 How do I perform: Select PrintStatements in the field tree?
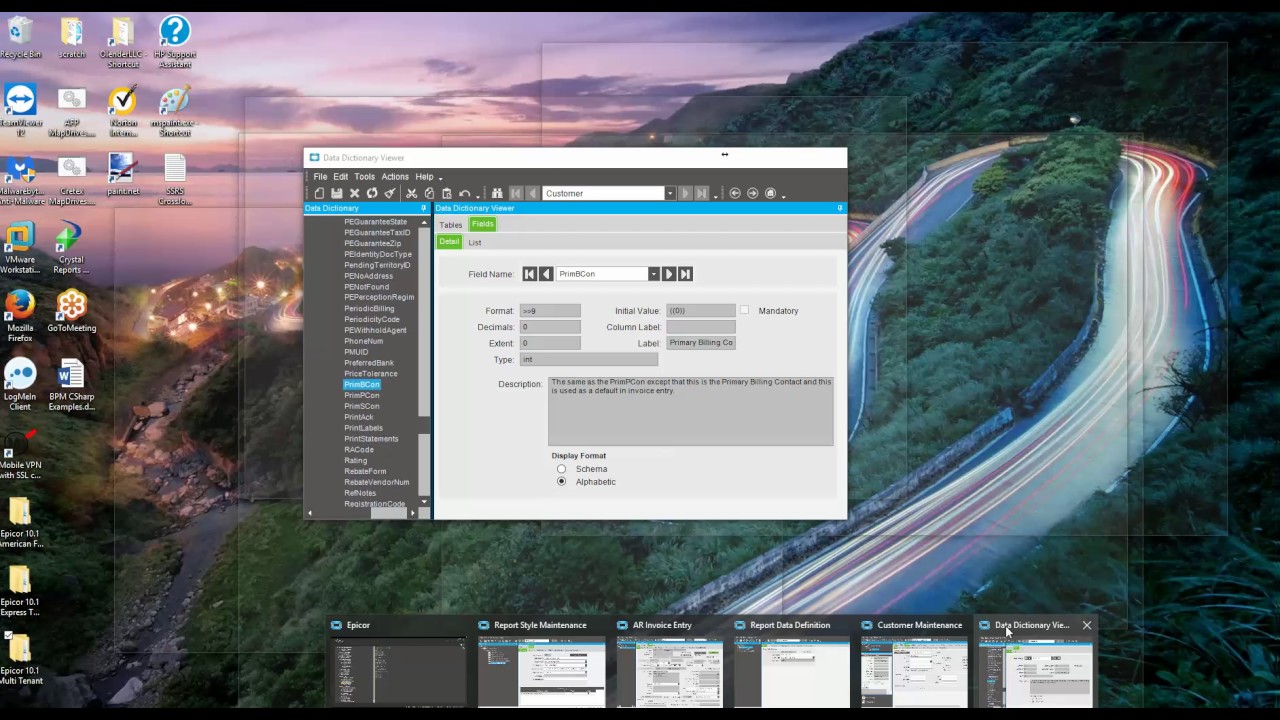371,439
